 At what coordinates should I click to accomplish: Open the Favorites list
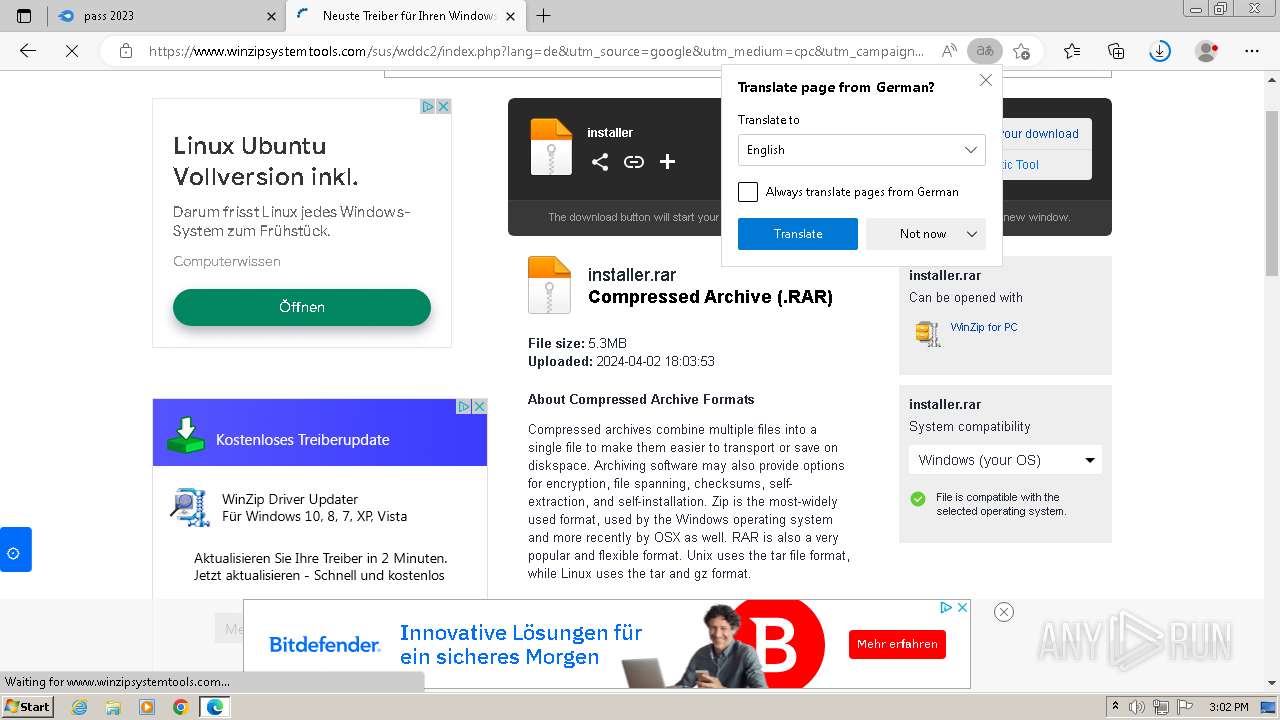[1072, 51]
